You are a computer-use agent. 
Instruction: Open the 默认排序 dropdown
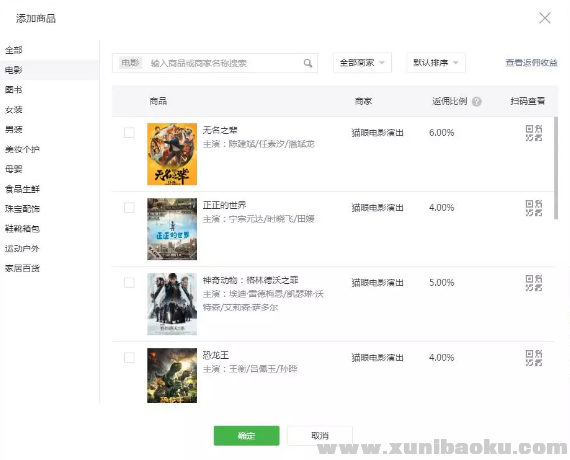click(436, 63)
